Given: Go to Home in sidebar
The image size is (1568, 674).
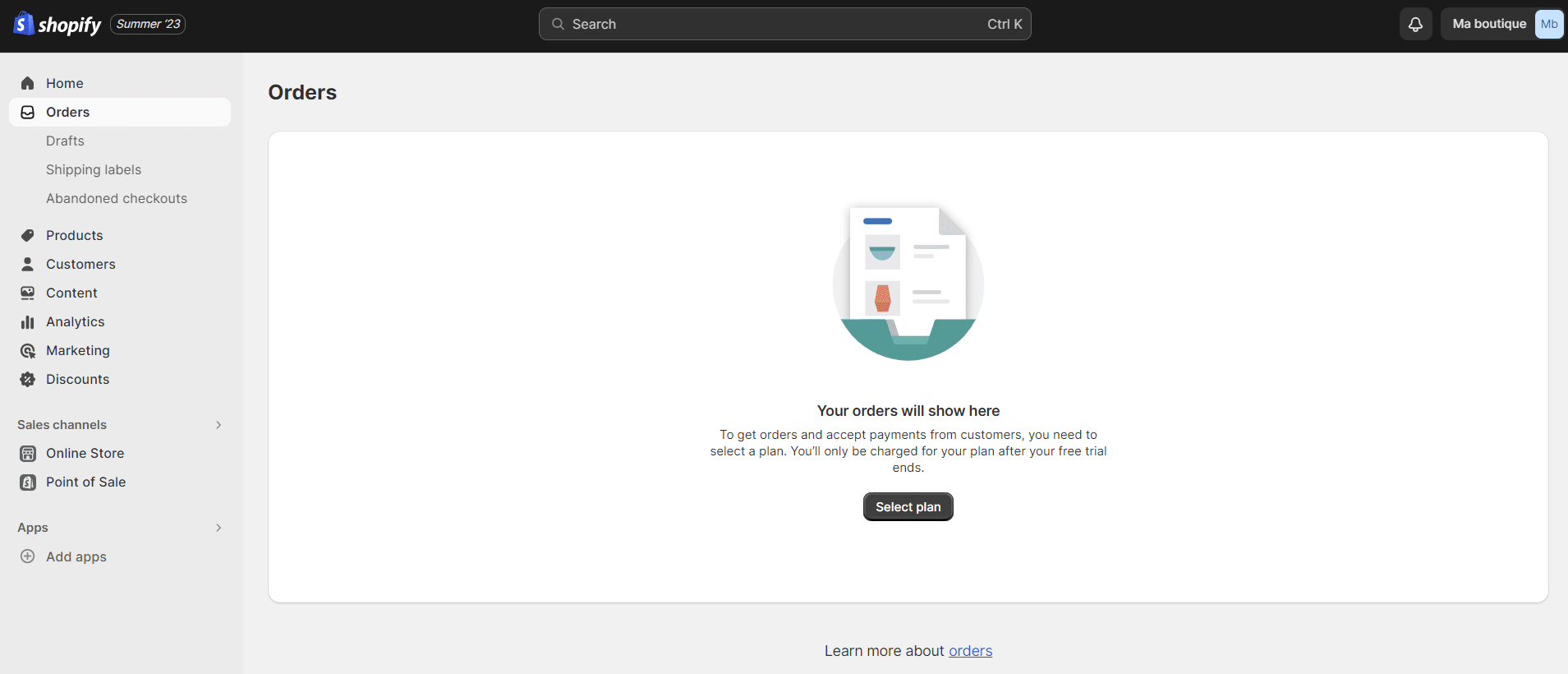Looking at the screenshot, I should [x=120, y=83].
